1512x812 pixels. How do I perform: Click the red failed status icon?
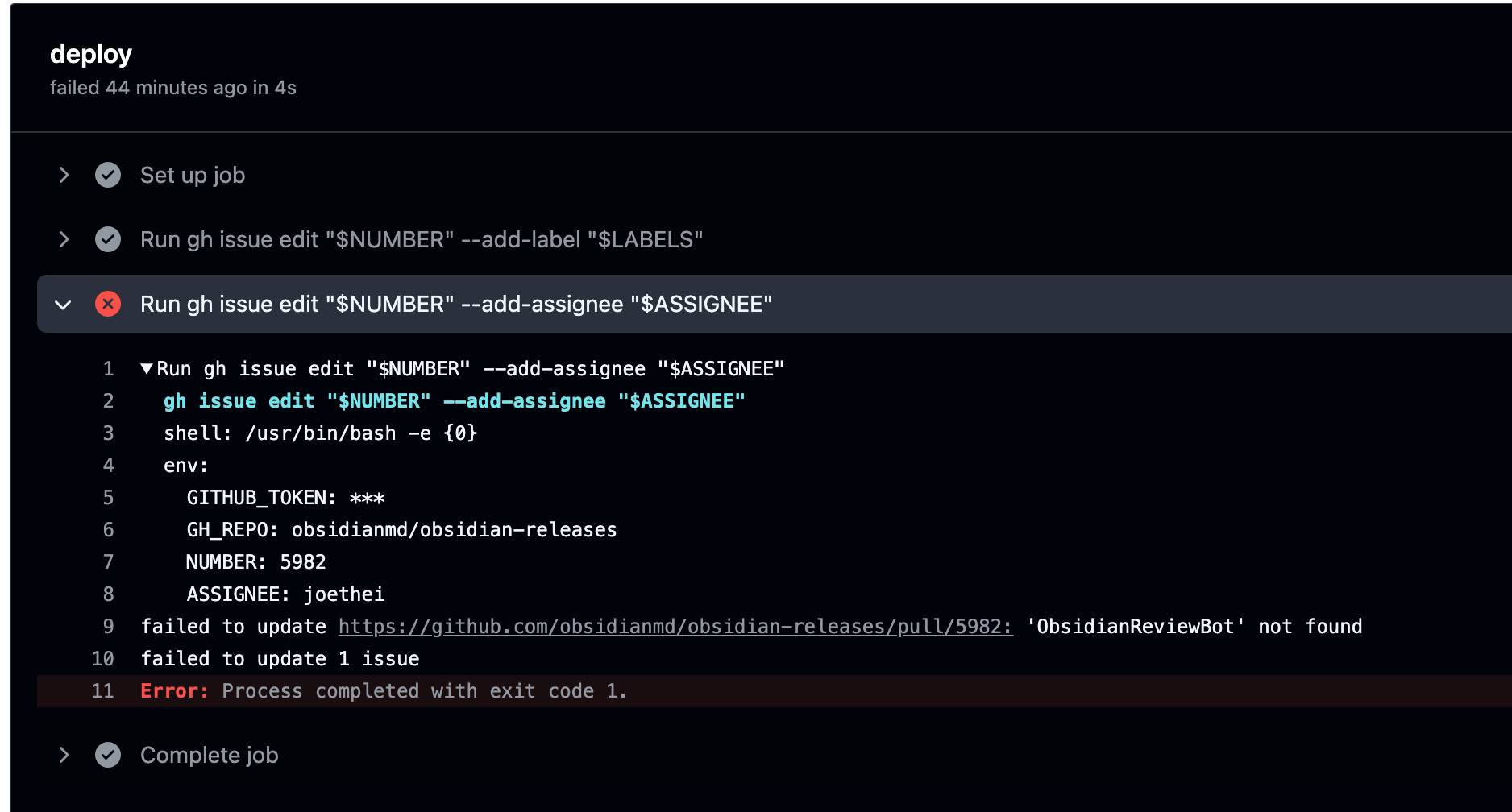108,304
